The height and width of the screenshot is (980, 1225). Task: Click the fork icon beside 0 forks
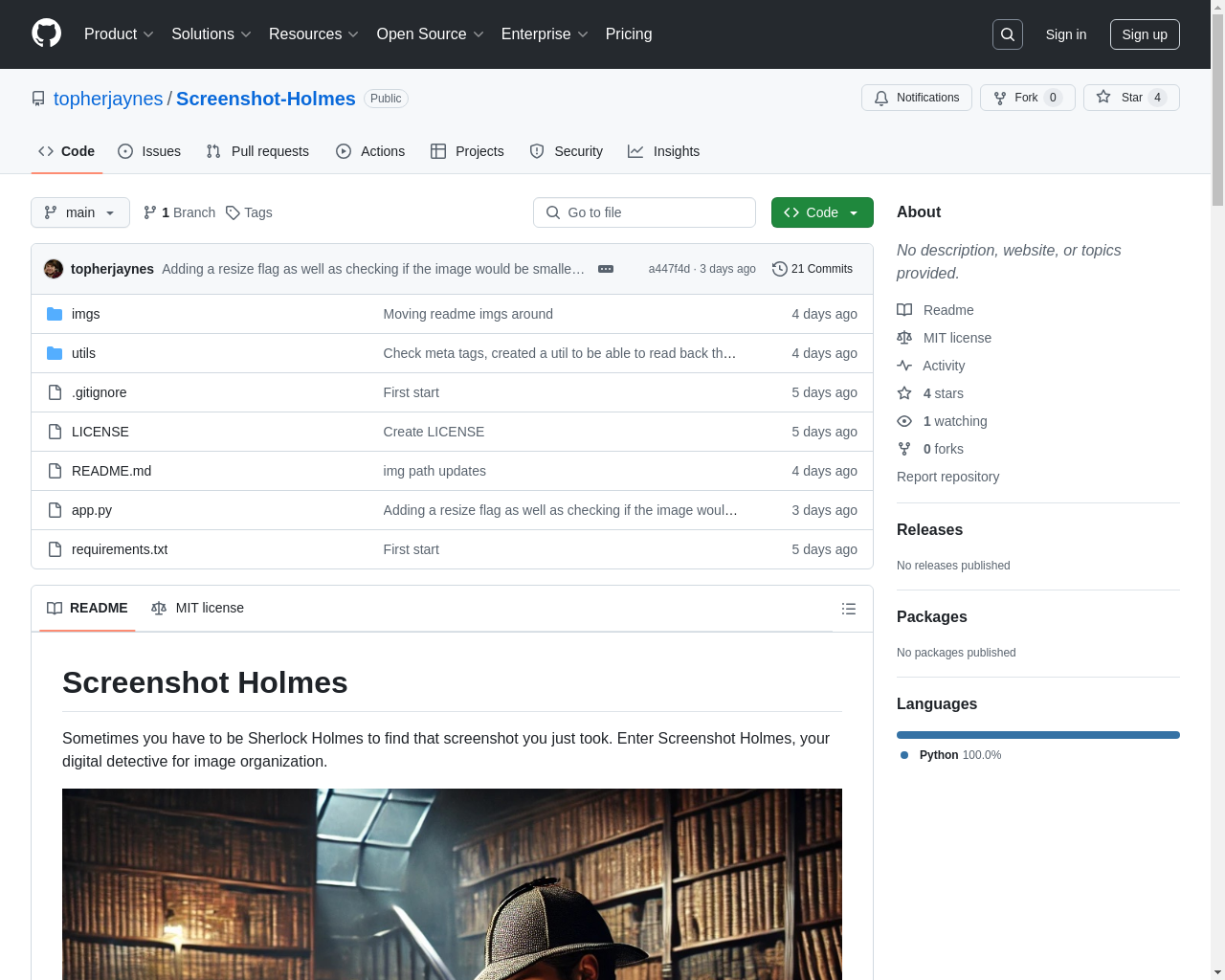[x=904, y=449]
